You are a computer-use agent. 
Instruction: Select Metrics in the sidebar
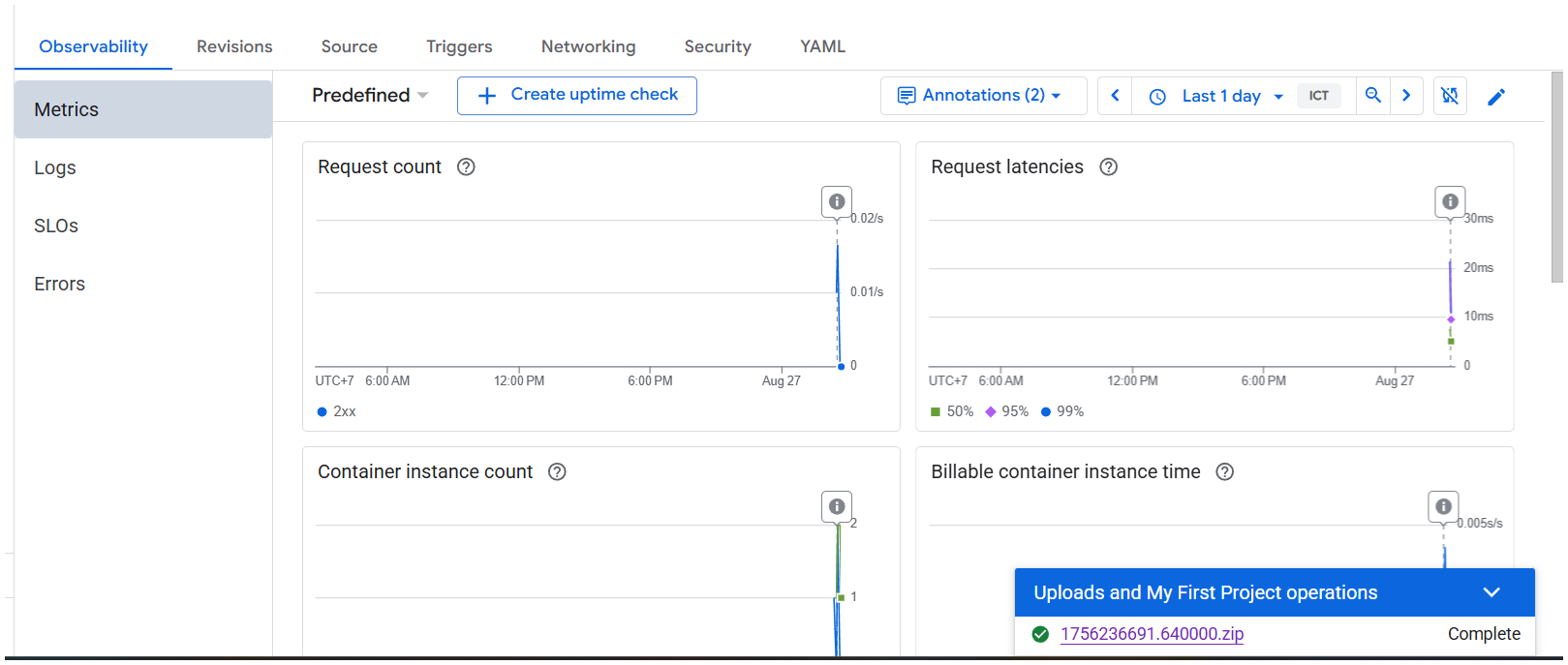tap(143, 109)
